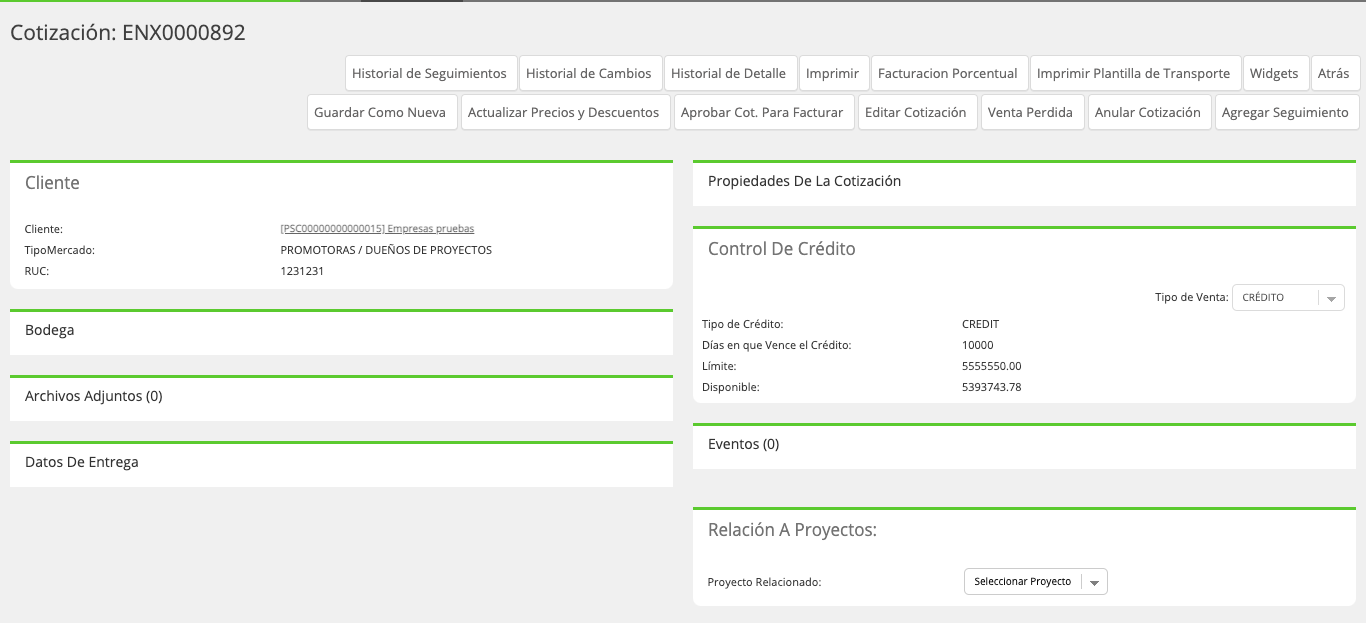1366x623 pixels.
Task: Click the credit limit value 5555550.00
Action: pyautogui.click(x=992, y=366)
